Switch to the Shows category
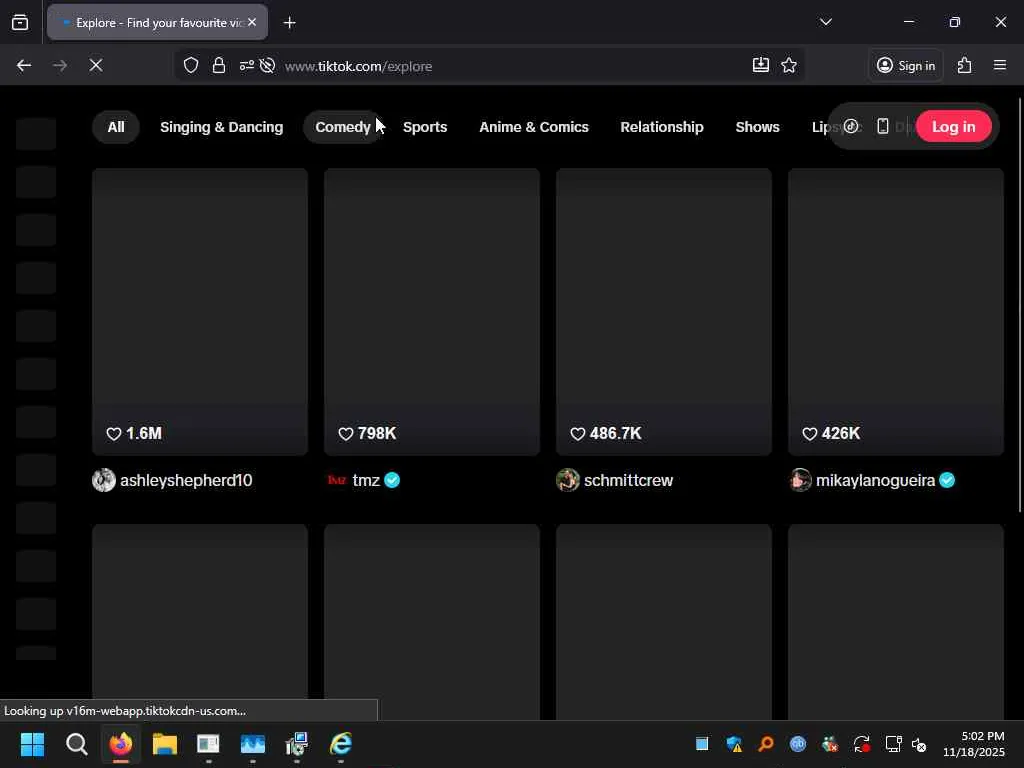Screen dimensions: 1024x768 (757, 127)
